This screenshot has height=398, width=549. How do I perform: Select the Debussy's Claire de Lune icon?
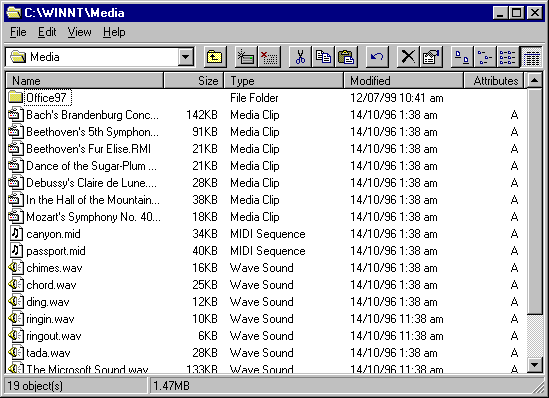click(16, 183)
